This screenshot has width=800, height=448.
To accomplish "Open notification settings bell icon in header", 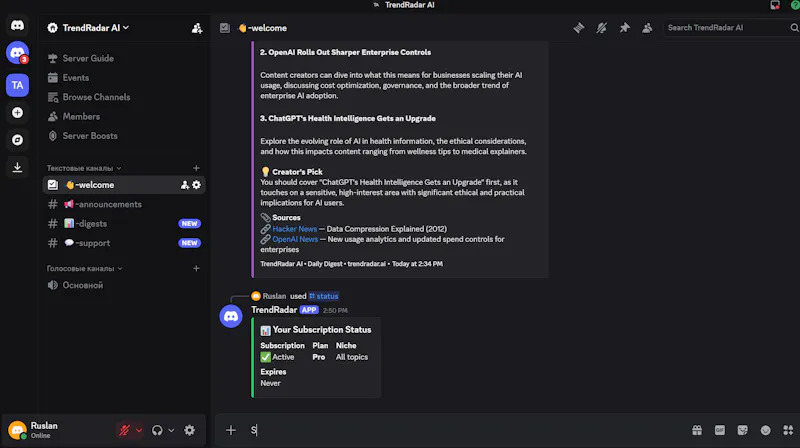I will pos(602,28).
